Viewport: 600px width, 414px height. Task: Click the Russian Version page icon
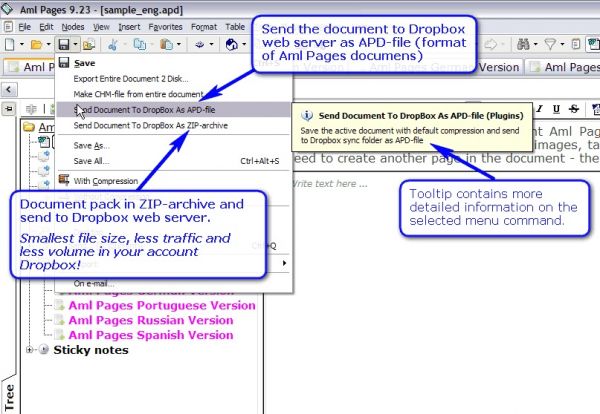(x=59, y=320)
